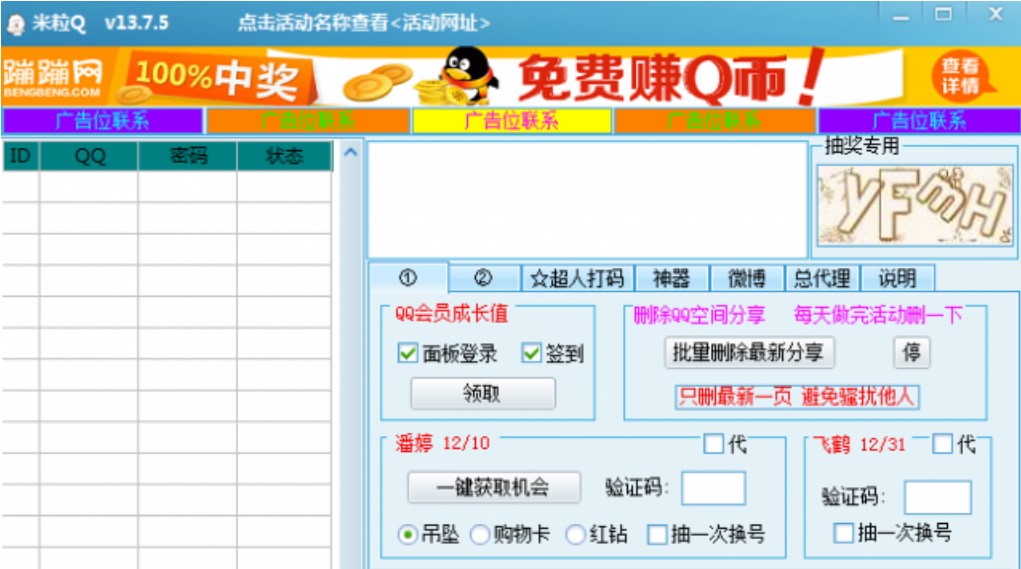Viewport: 1021px width, 569px height.
Task: Check the 代 box in 潘婷 section
Action: 714,444
